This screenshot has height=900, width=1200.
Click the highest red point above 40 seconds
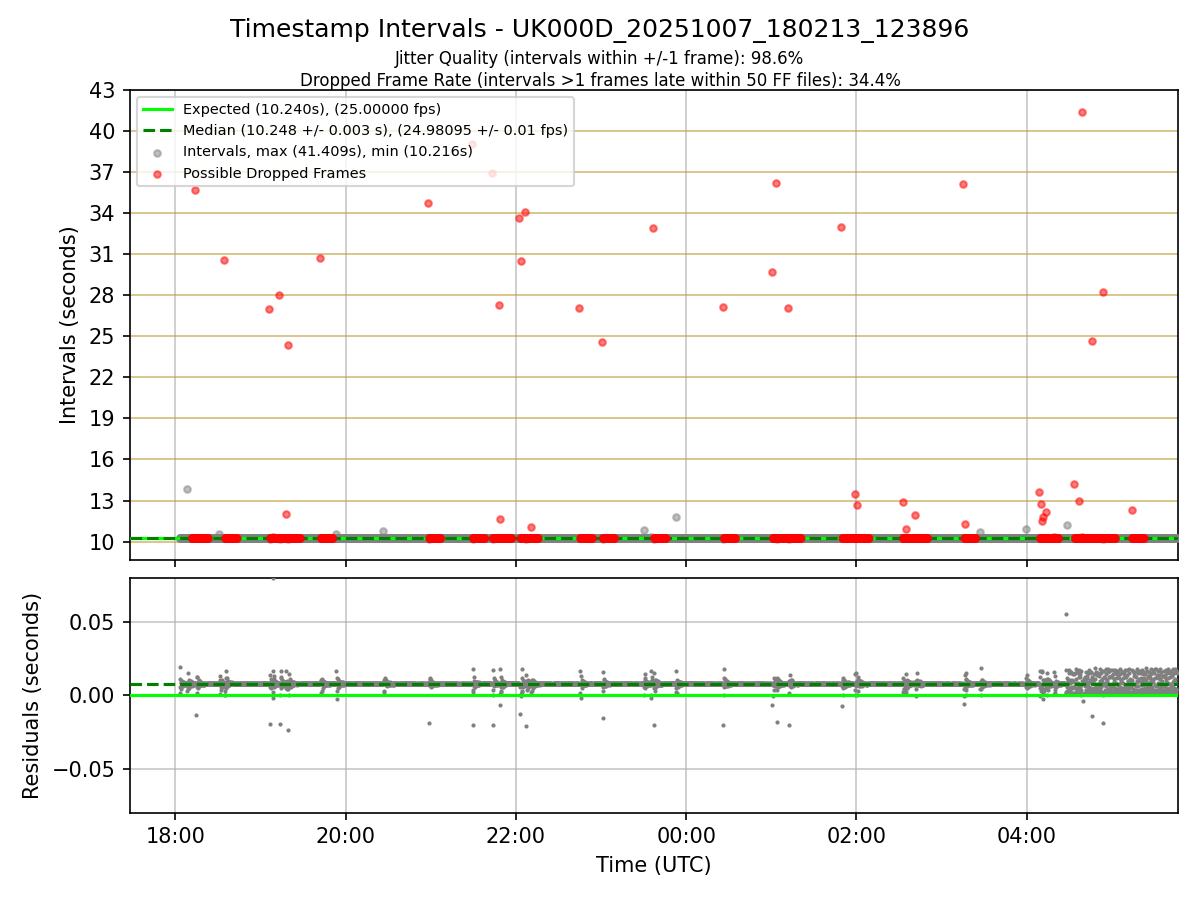pyautogui.click(x=1082, y=112)
